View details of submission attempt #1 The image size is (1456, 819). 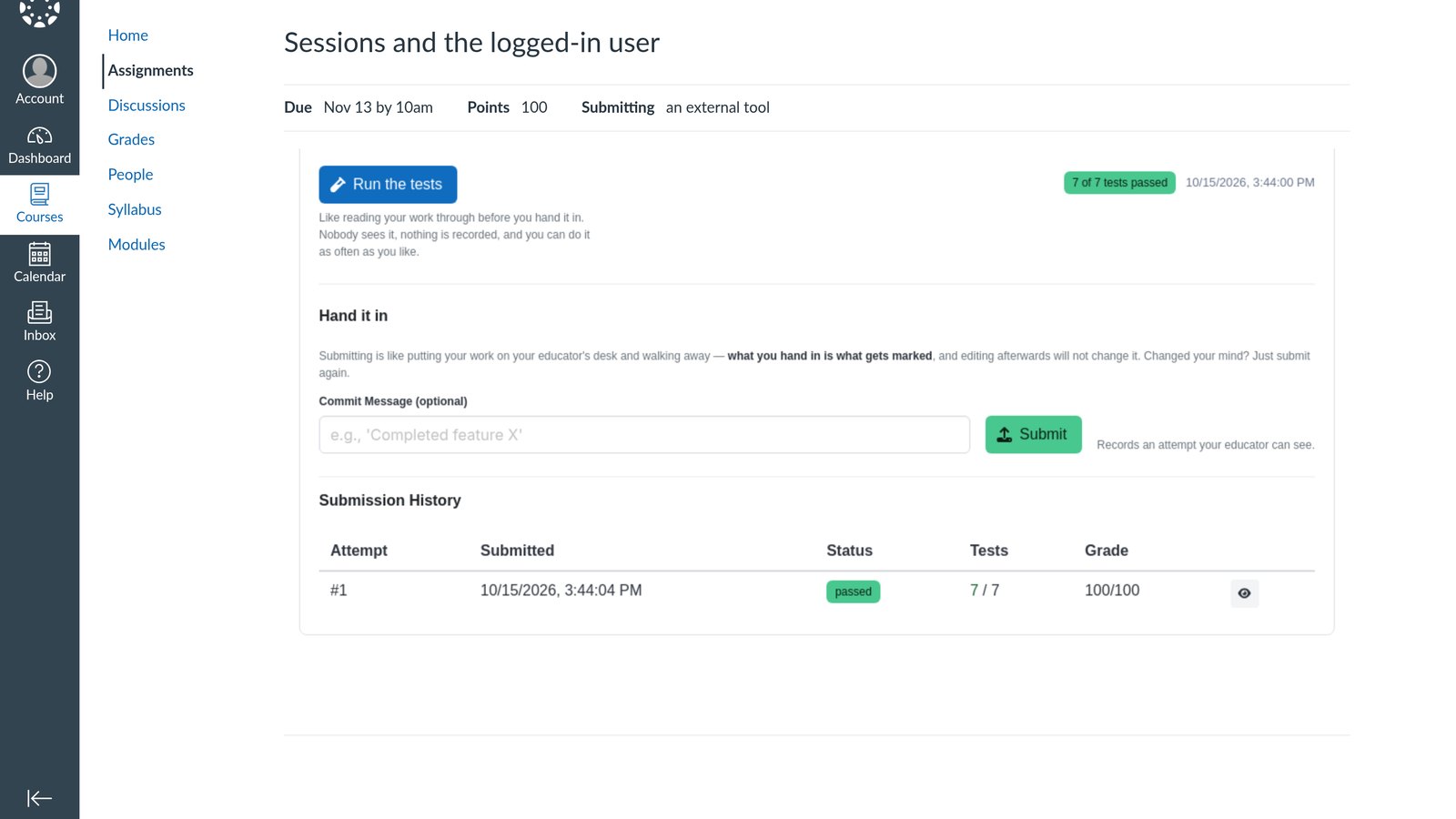click(x=1244, y=593)
